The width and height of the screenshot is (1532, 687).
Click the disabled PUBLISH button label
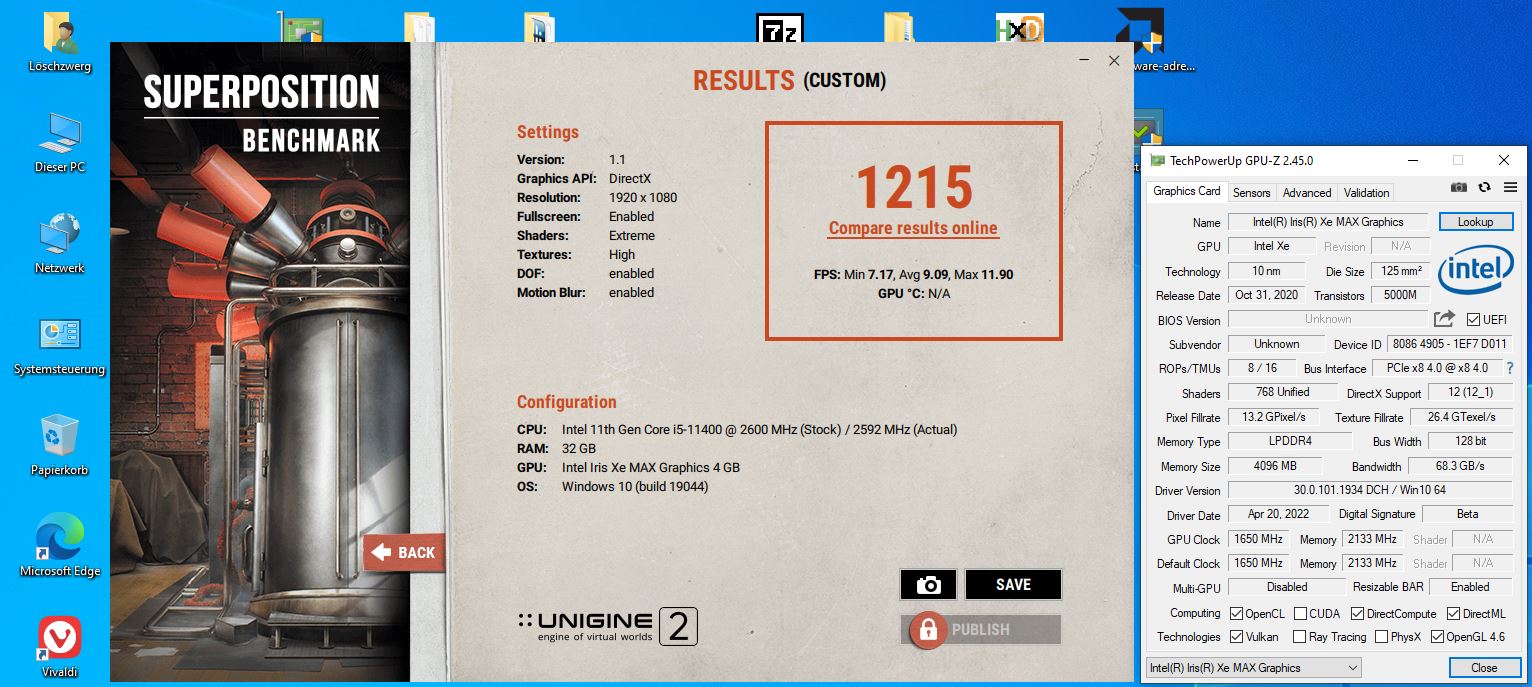pos(980,630)
